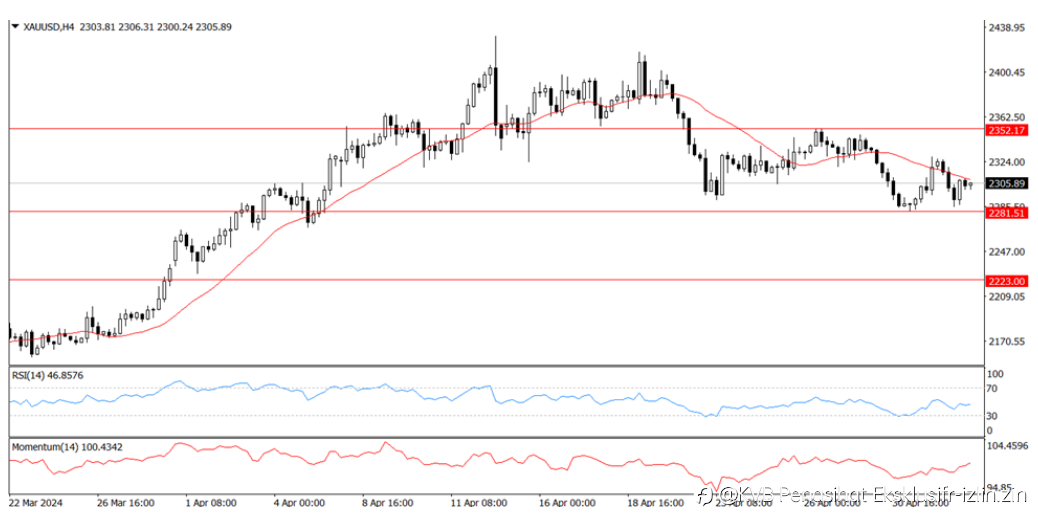Viewport: 1038px width, 529px height.
Task: Click the Momentum(14) 100.4342 indicator label
Action: click(x=67, y=447)
